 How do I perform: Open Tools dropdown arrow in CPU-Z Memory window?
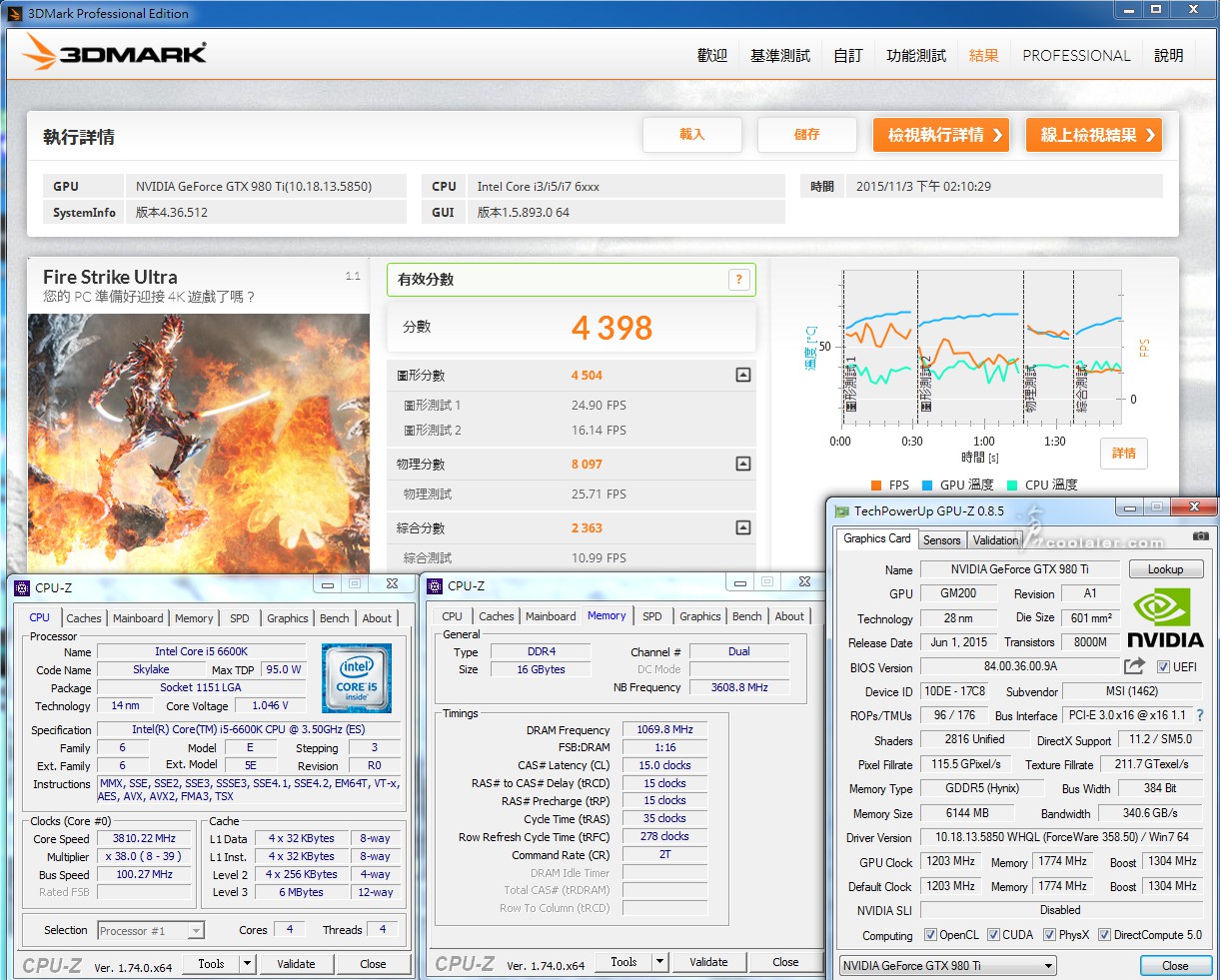click(x=659, y=962)
